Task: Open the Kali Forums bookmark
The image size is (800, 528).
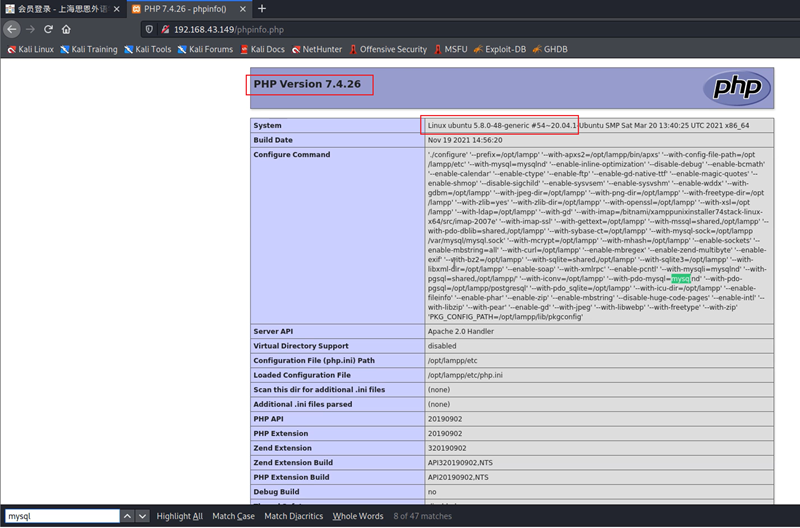Action: (205, 49)
